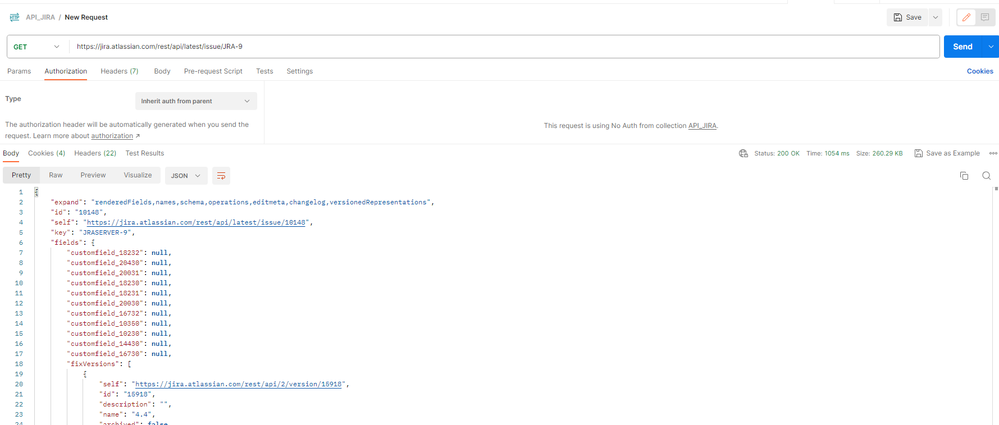999x425 pixels.
Task: Select the response Body tab
Action: click(11, 154)
